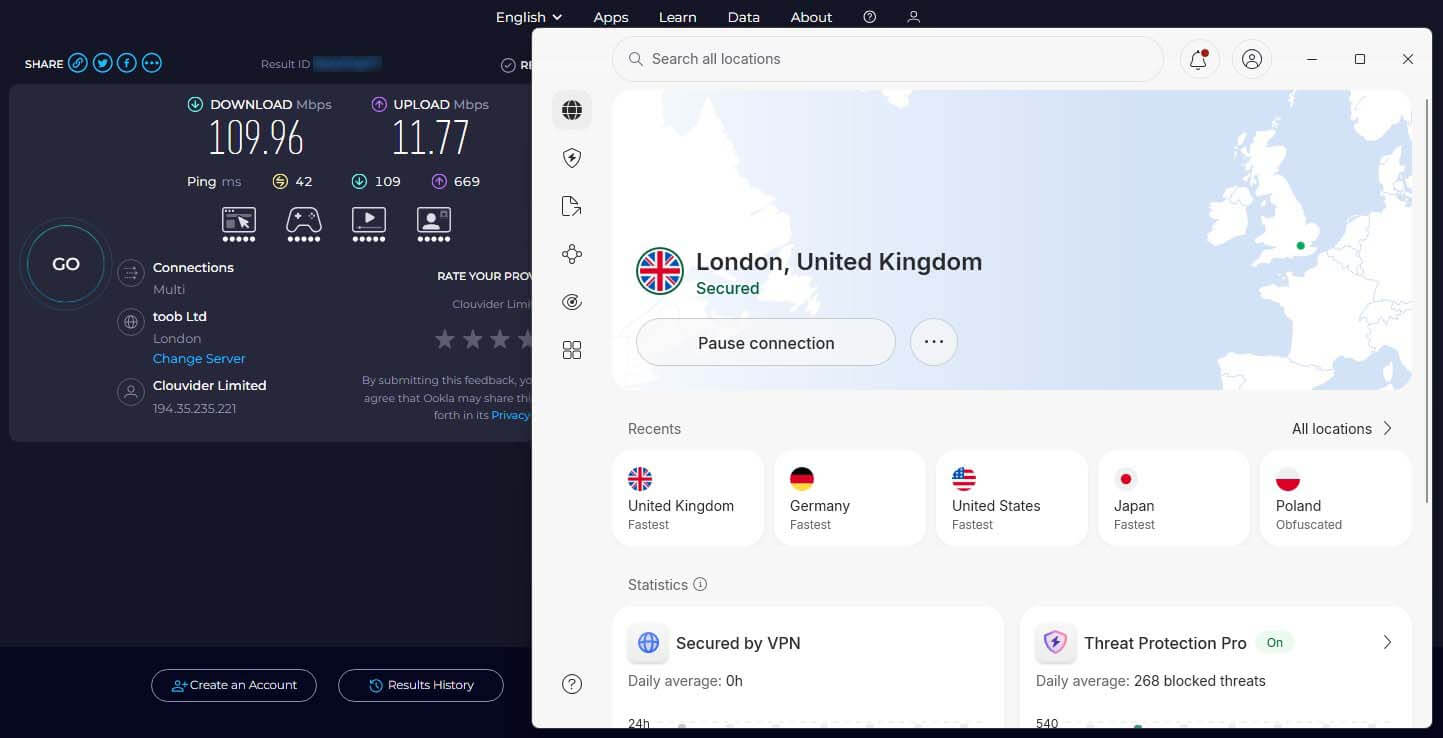Share Speedtest result on Facebook

pos(127,63)
